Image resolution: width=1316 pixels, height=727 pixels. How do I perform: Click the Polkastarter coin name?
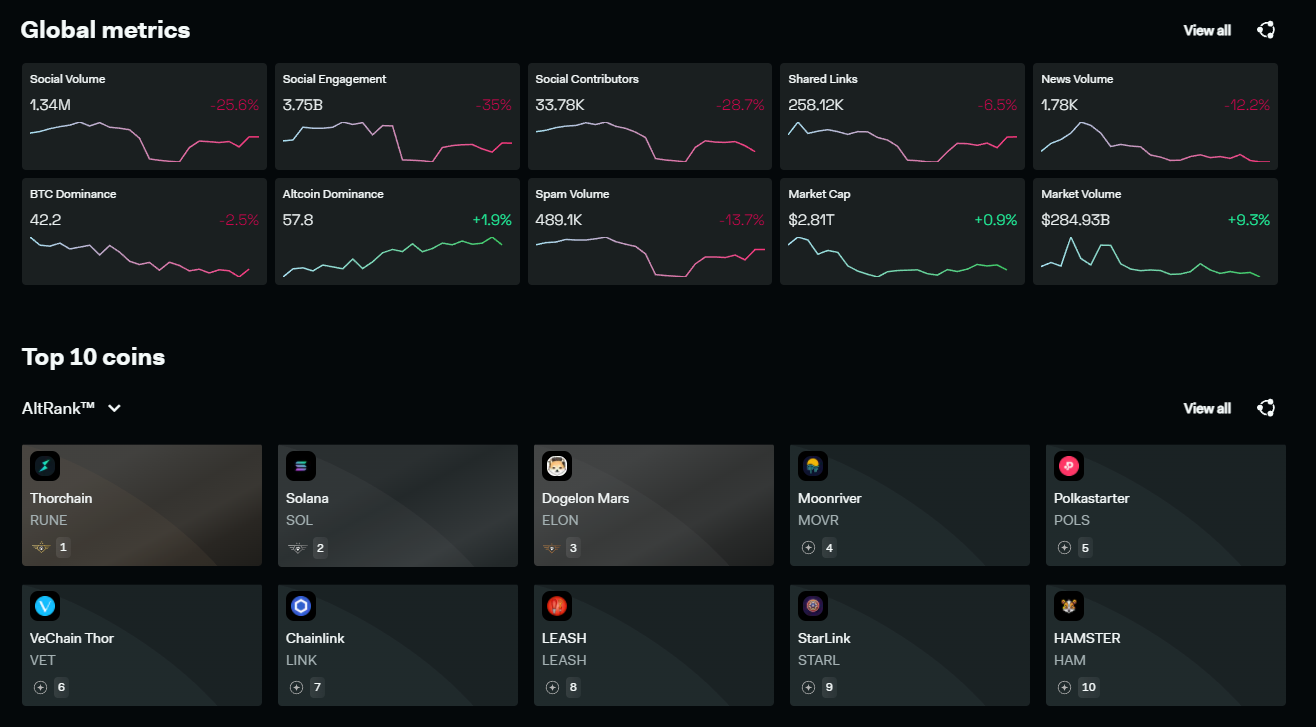click(1091, 498)
